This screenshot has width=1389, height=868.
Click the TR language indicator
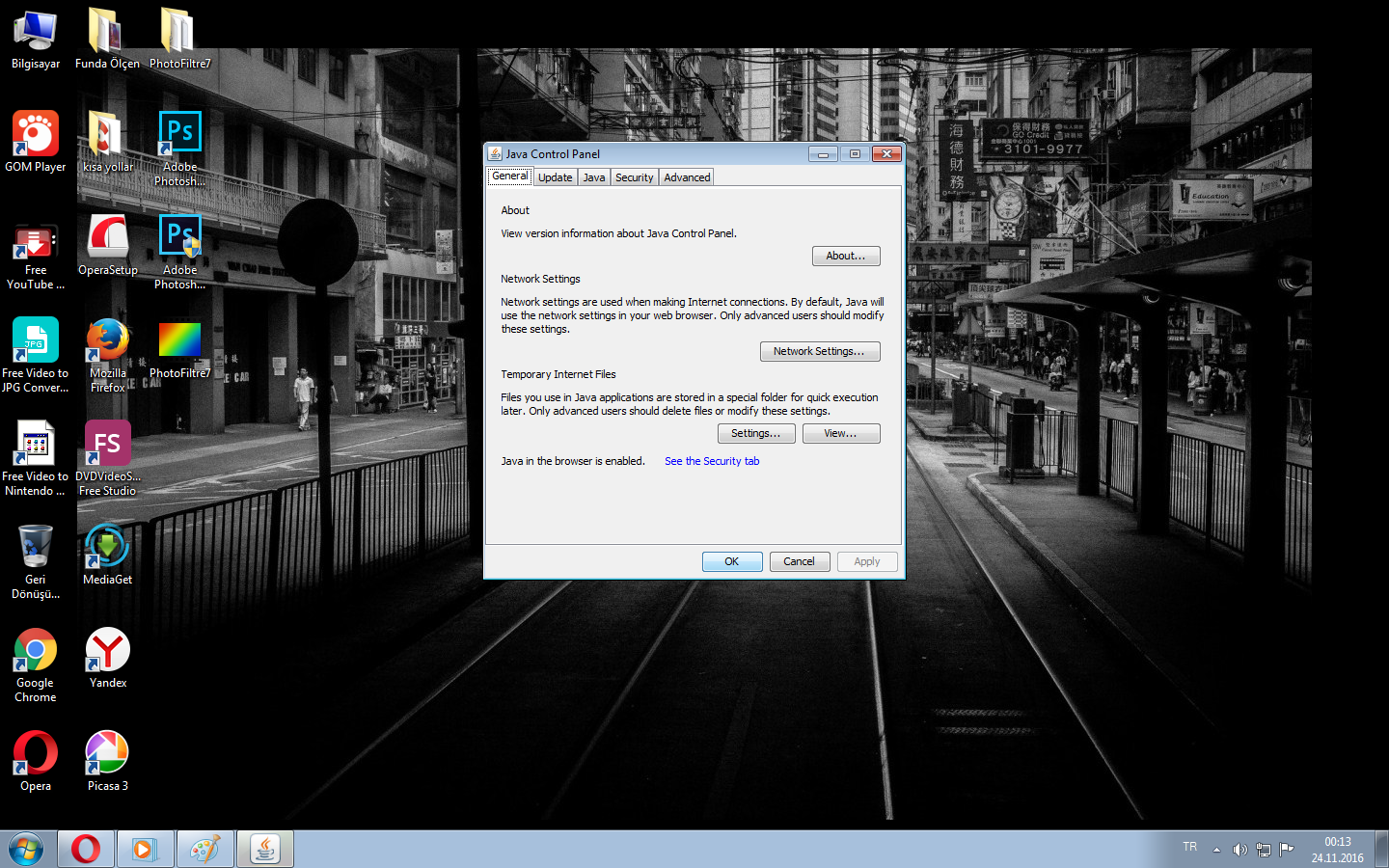1189,847
